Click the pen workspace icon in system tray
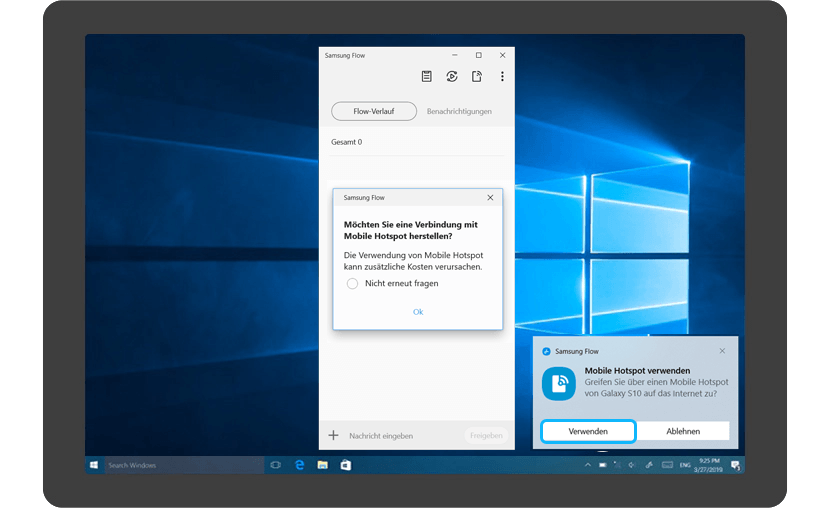 pyautogui.click(x=649, y=465)
